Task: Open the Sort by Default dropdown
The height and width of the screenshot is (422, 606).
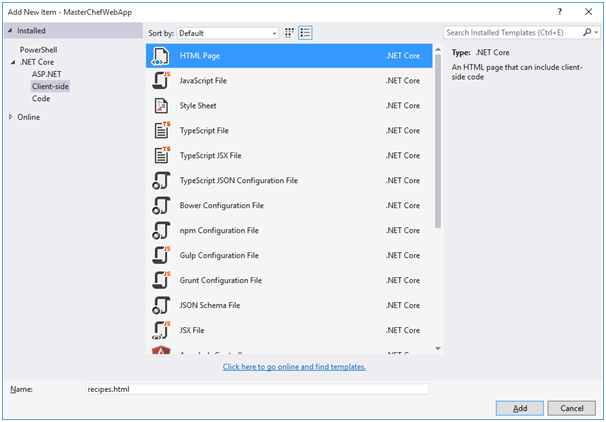Action: pos(227,33)
